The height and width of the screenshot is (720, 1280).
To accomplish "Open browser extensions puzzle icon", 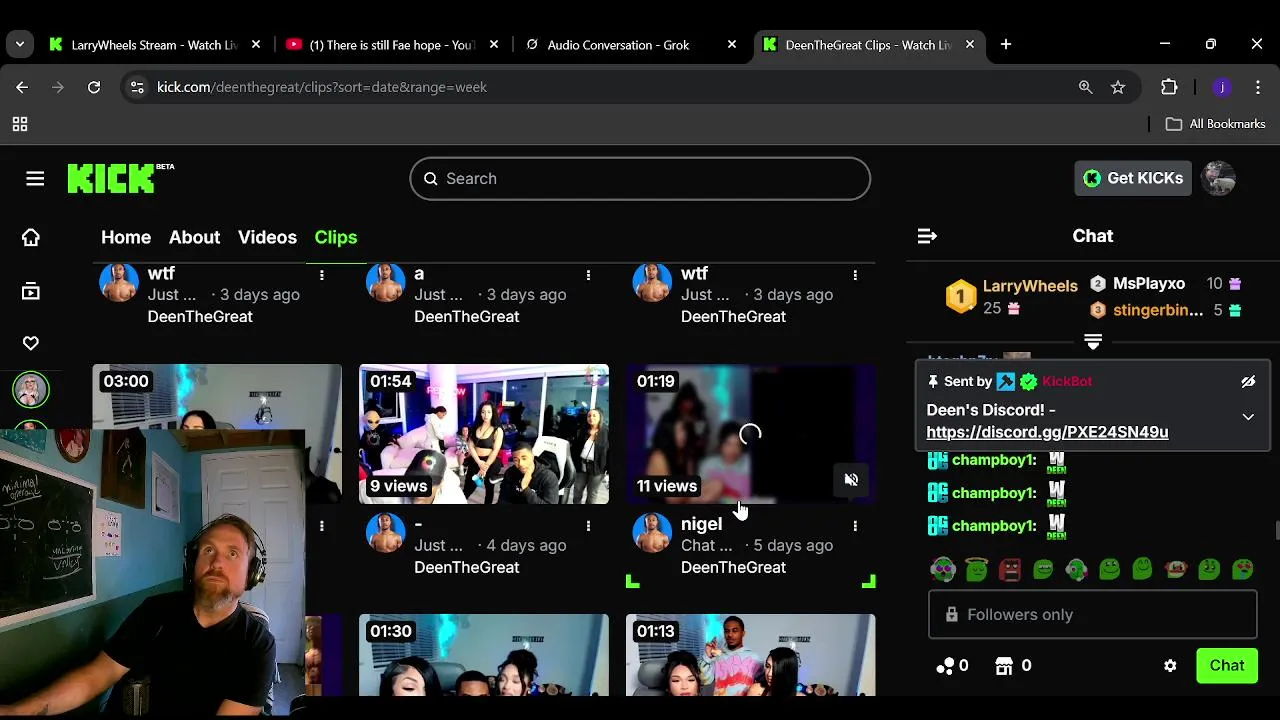I will [x=1169, y=87].
